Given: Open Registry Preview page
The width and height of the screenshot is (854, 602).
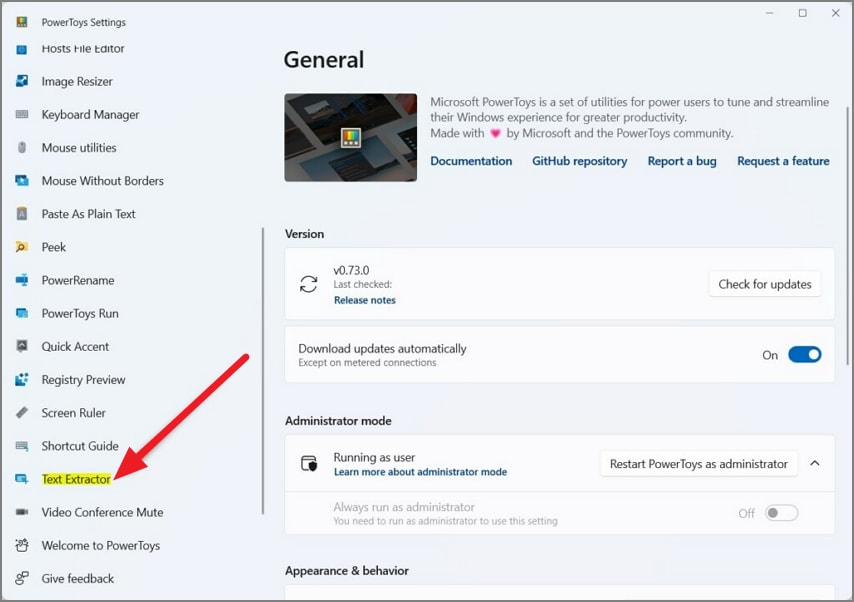Looking at the screenshot, I should (83, 380).
